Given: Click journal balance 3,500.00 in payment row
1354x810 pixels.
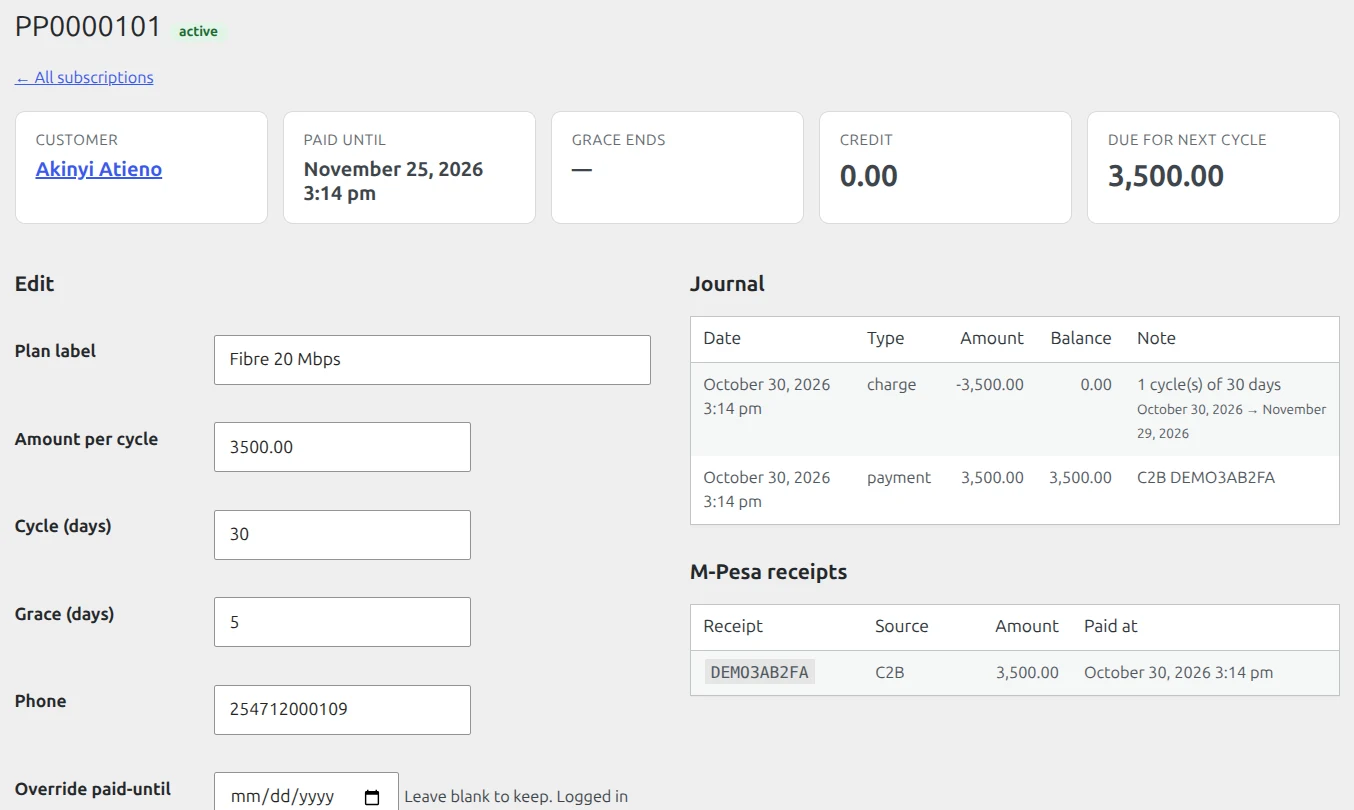Looking at the screenshot, I should pos(1080,477).
